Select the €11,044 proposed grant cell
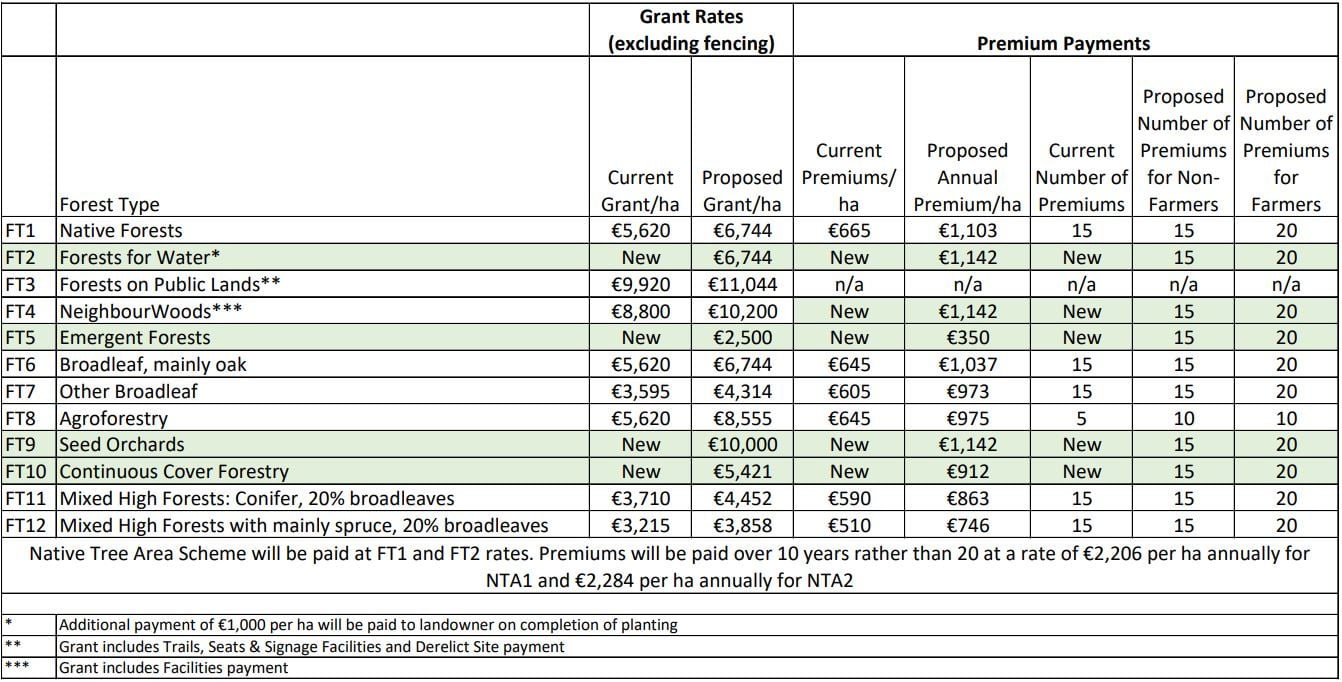This screenshot has height=682, width=1342. (x=742, y=284)
